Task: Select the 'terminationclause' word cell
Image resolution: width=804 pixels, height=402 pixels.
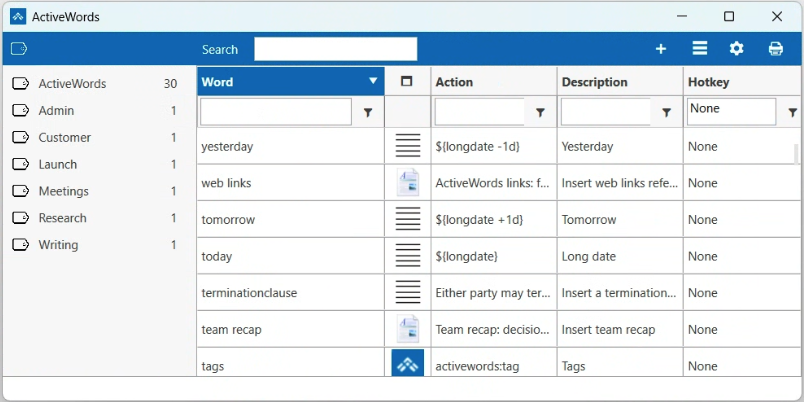Action: pyautogui.click(x=291, y=293)
